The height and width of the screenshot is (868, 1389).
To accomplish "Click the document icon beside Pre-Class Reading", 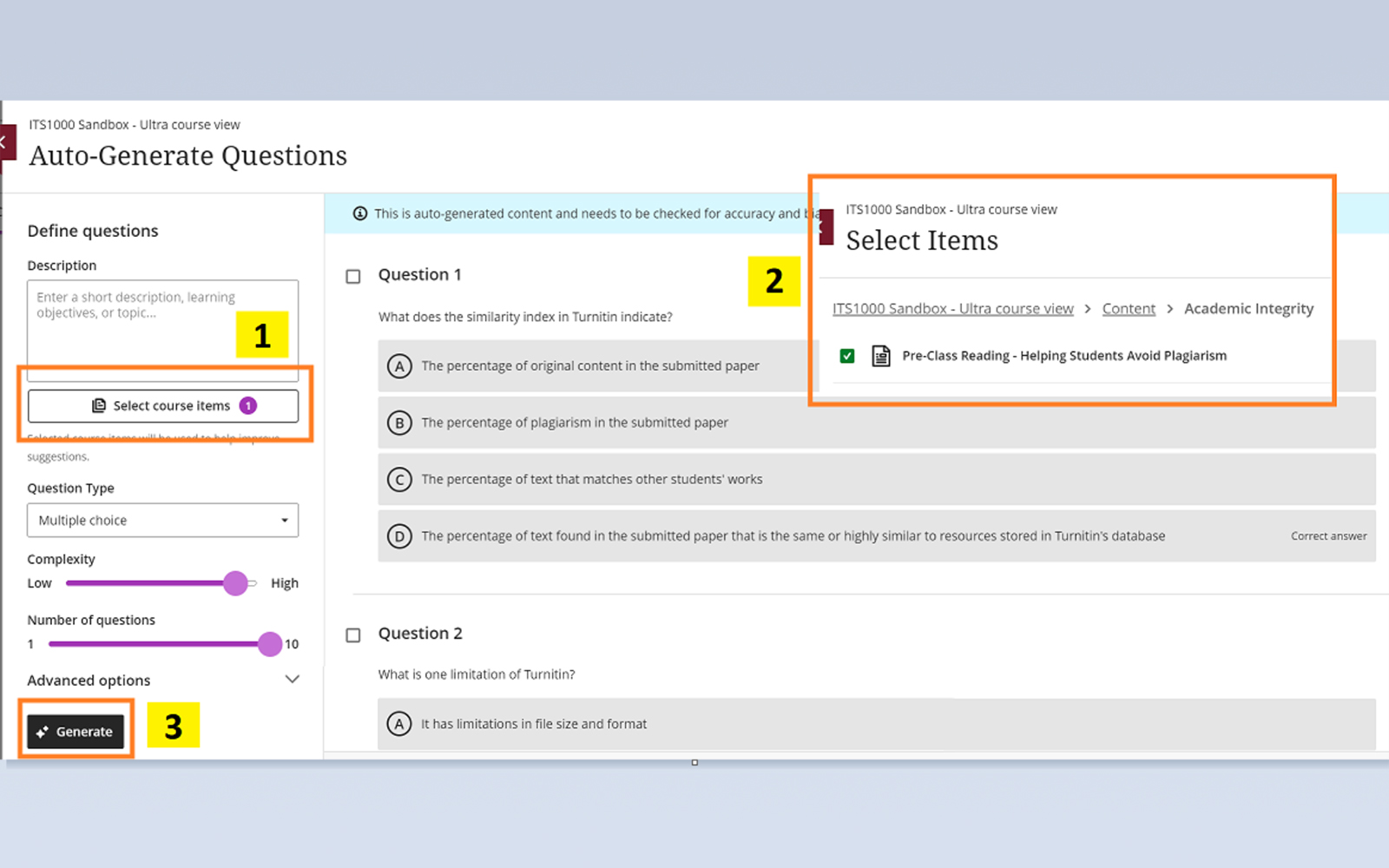I will [880, 356].
